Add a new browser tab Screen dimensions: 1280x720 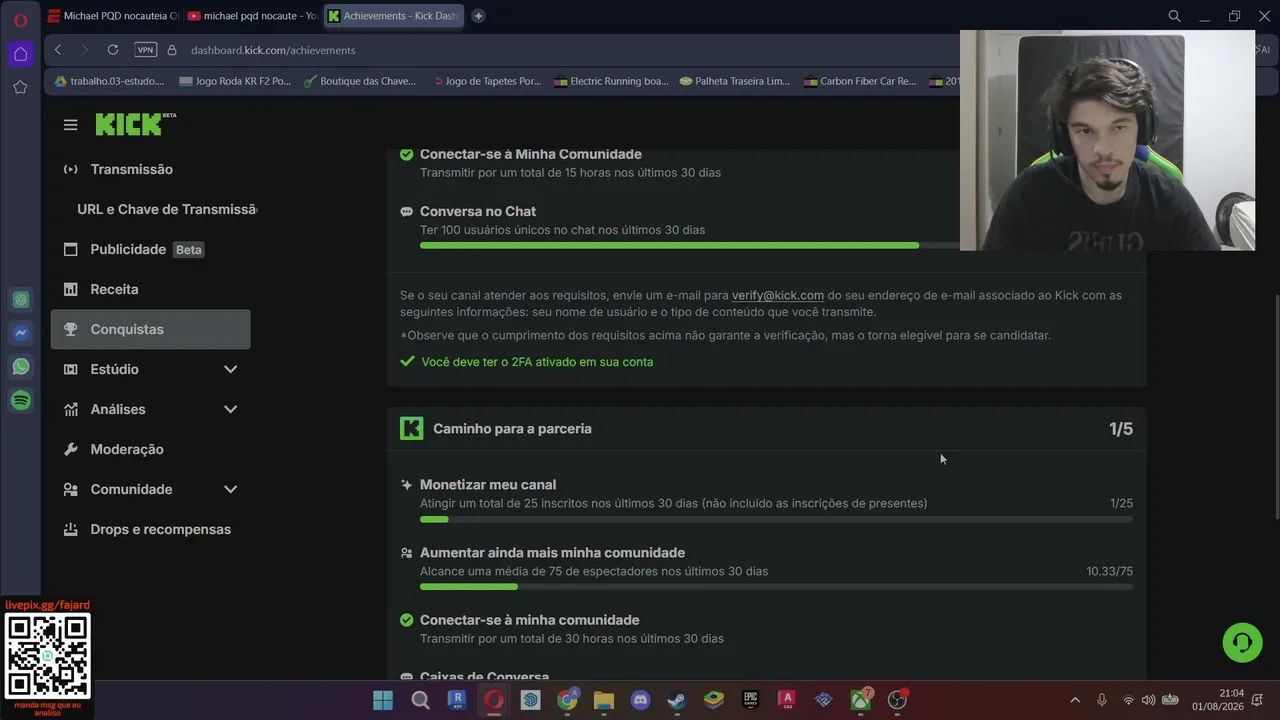(478, 16)
